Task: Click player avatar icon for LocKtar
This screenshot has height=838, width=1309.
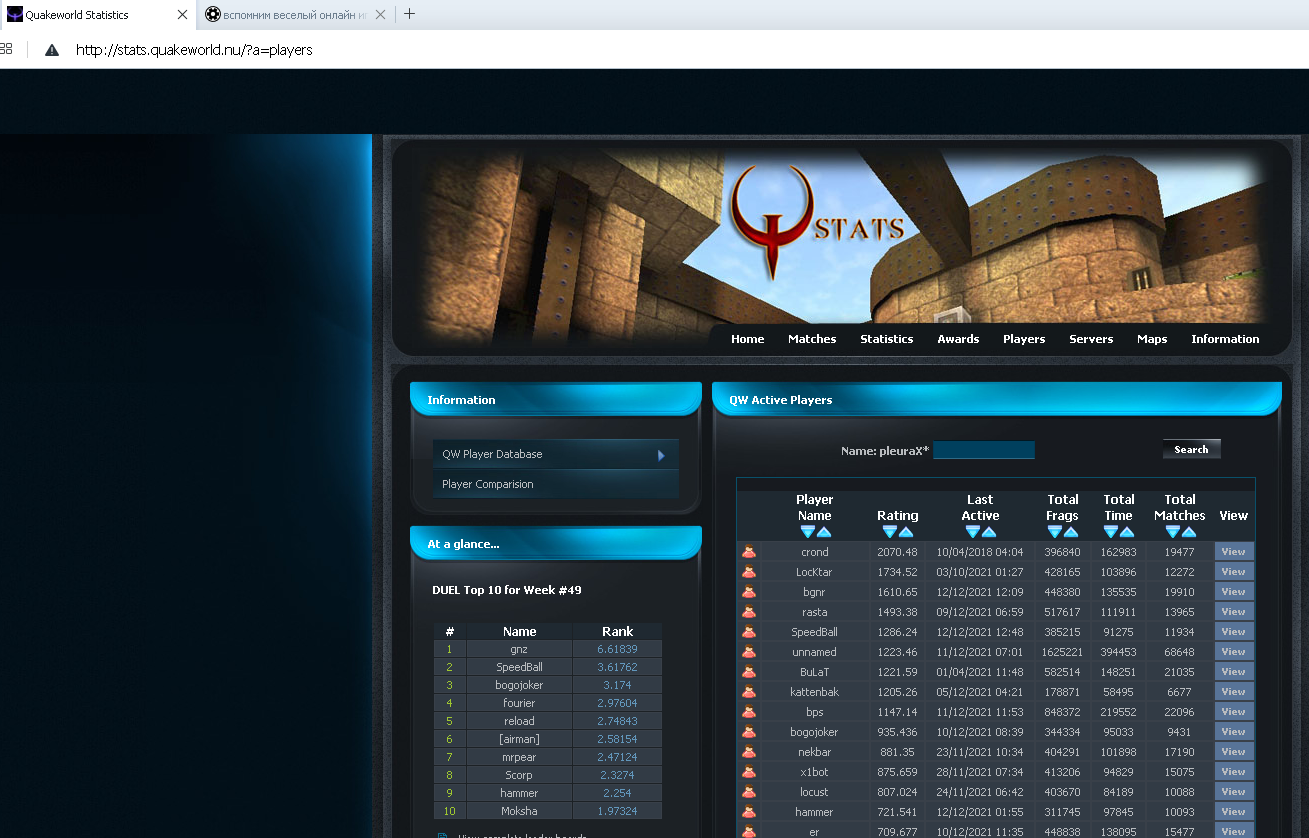Action: [749, 572]
